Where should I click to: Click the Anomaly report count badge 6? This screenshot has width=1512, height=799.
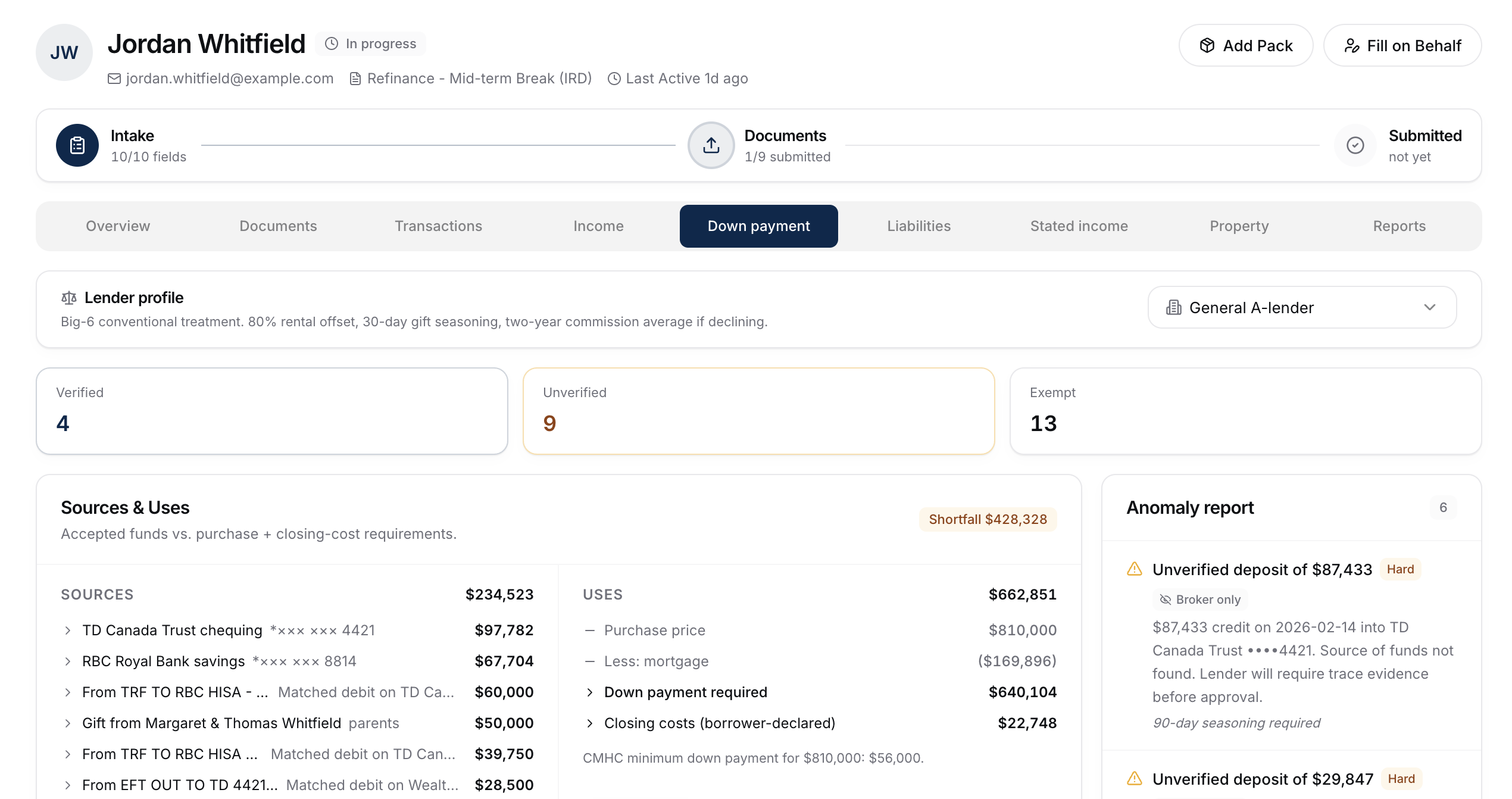pyautogui.click(x=1443, y=508)
